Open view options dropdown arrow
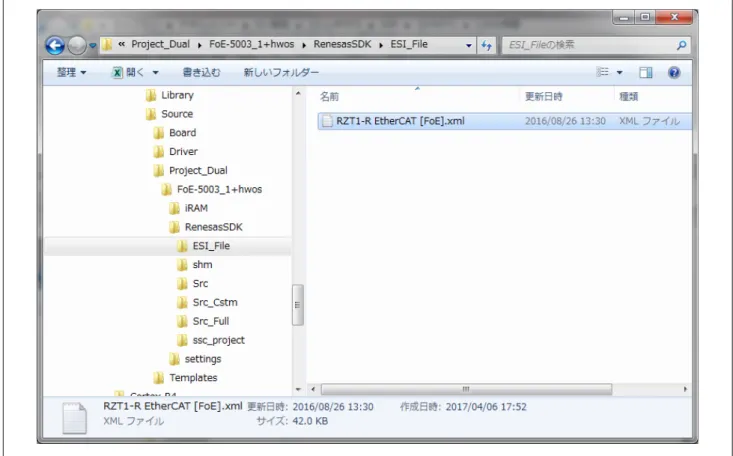The height and width of the screenshot is (456, 733). point(619,72)
